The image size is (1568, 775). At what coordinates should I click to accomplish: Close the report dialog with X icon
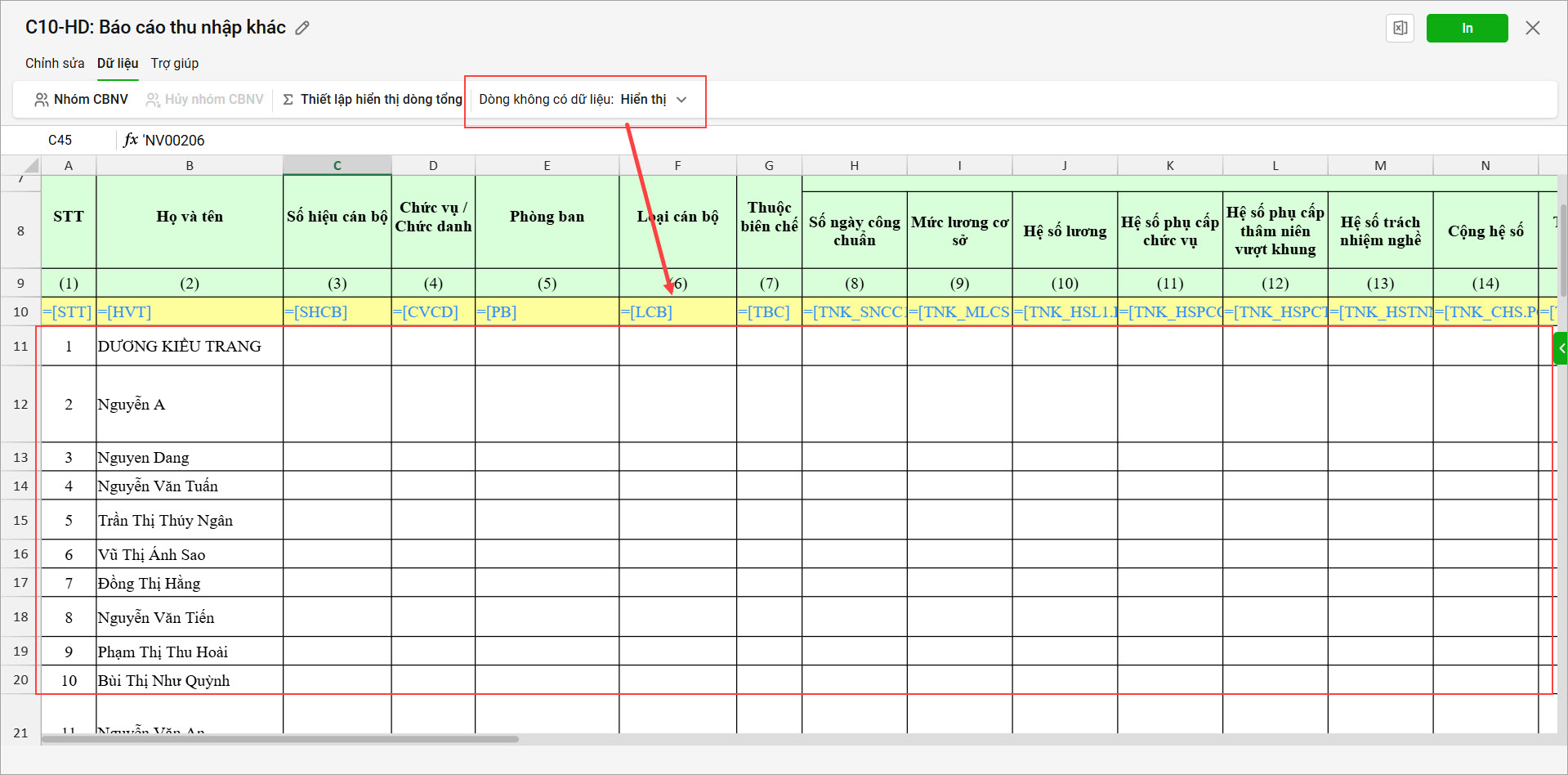tap(1532, 28)
